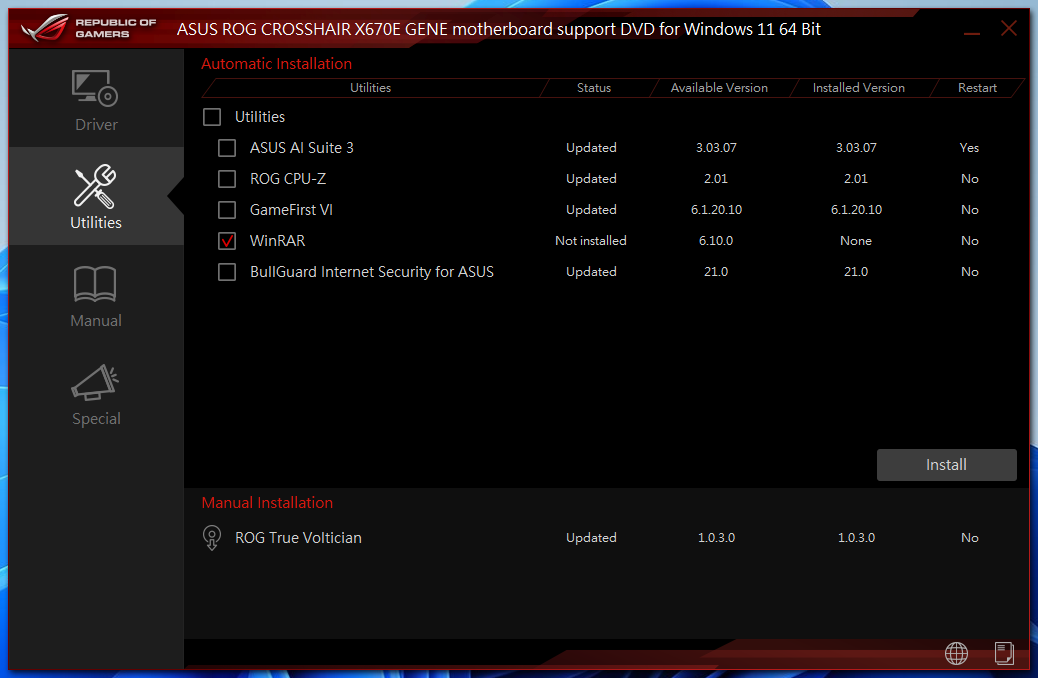
Task: Open the Driver section icon
Action: coord(95,88)
